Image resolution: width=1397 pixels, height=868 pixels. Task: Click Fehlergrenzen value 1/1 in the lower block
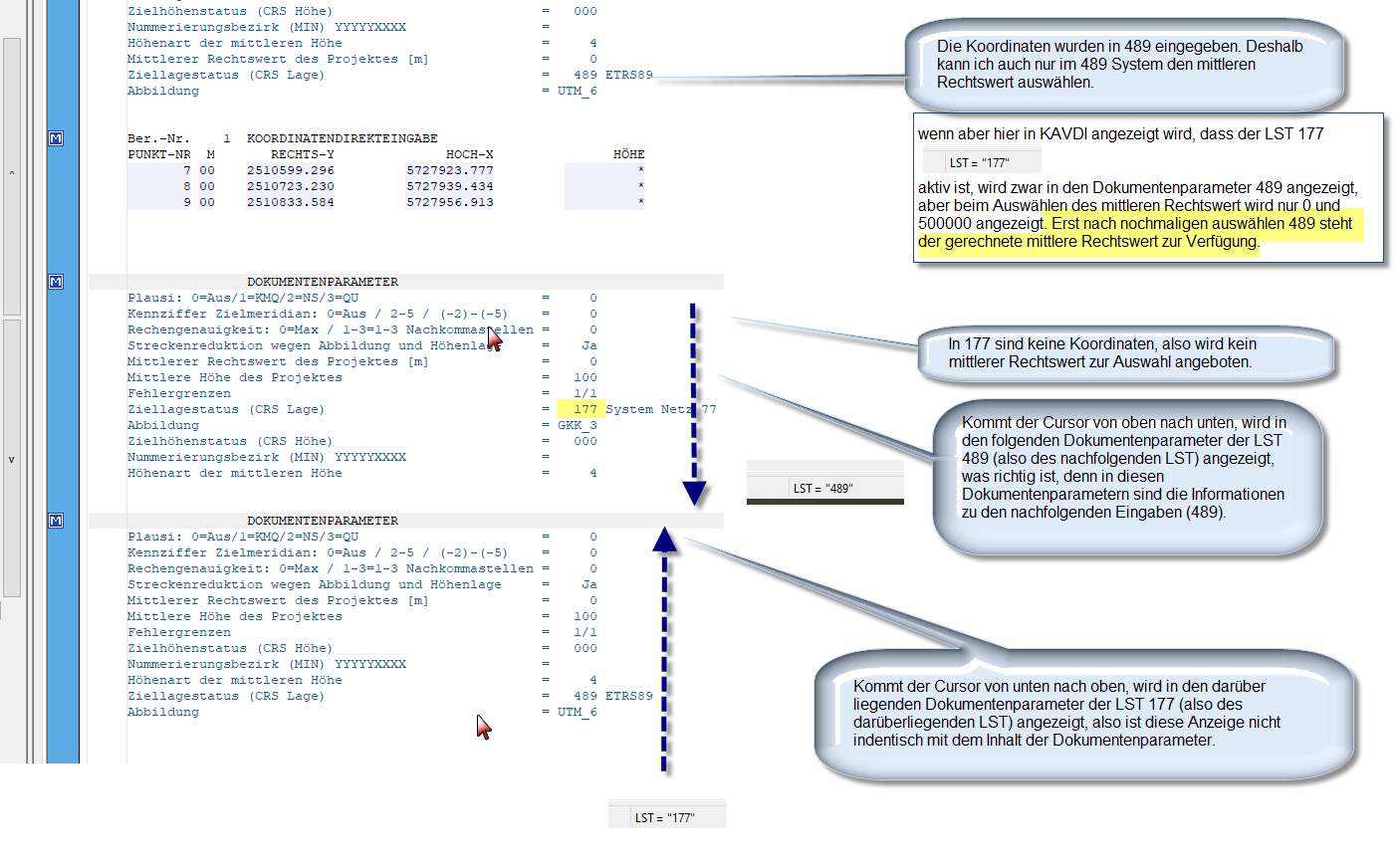click(584, 632)
